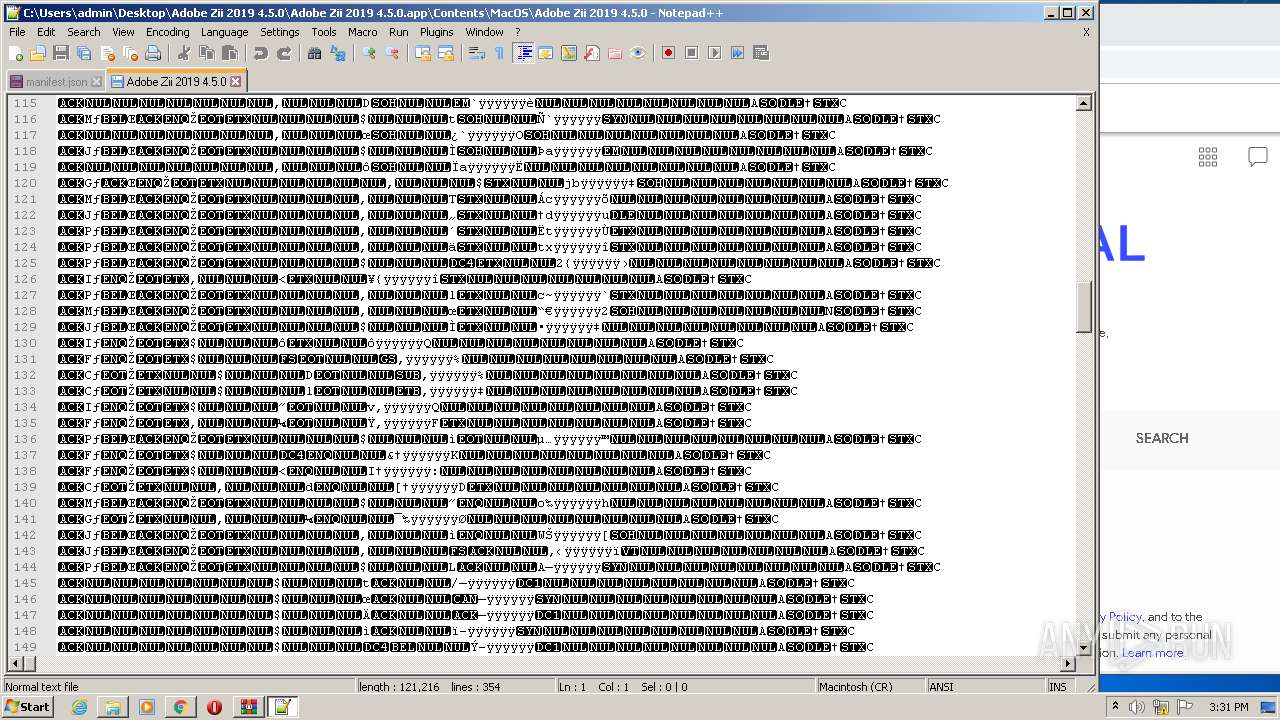Open the Encoding menu
The width and height of the screenshot is (1280, 720).
tap(167, 32)
